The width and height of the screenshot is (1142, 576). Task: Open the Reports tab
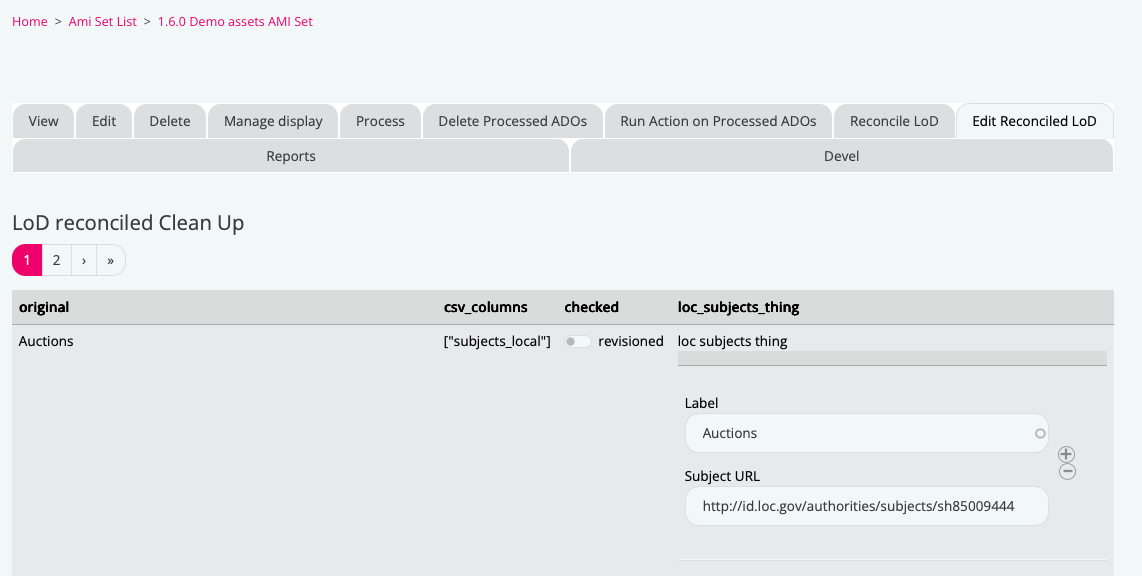coord(291,156)
